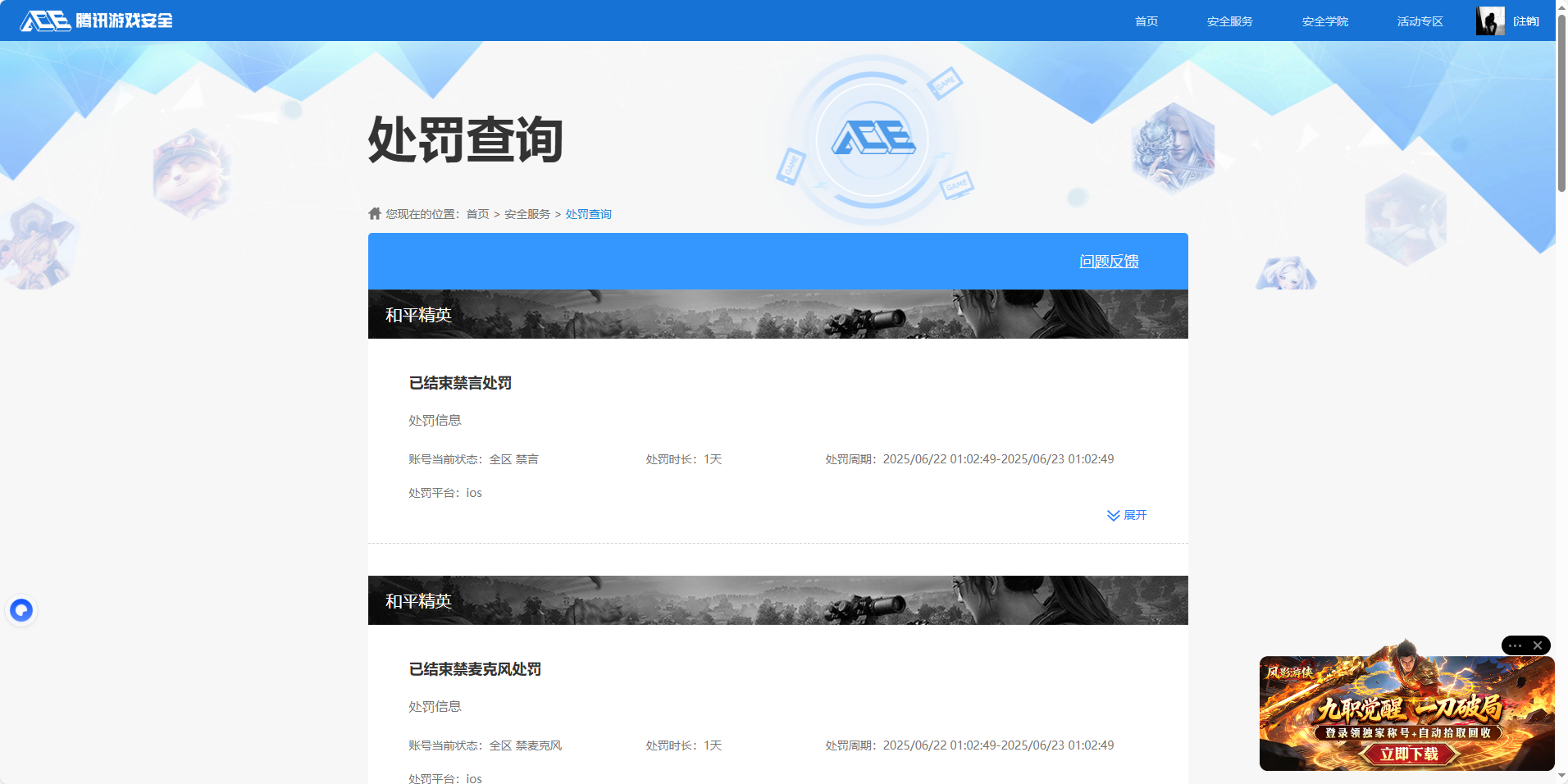This screenshot has width=1568, height=784.
Task: Click 首页 in the breadcrumb trail
Action: pos(477,214)
